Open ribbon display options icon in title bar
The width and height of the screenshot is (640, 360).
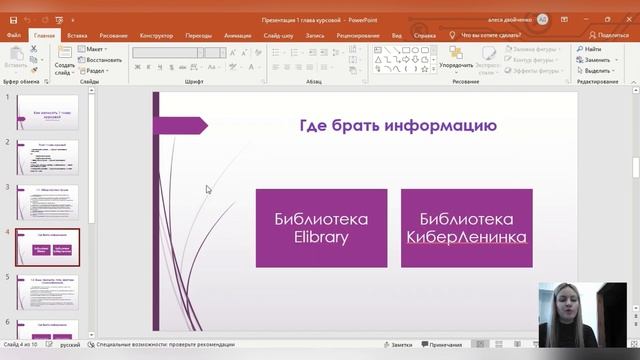click(x=564, y=20)
